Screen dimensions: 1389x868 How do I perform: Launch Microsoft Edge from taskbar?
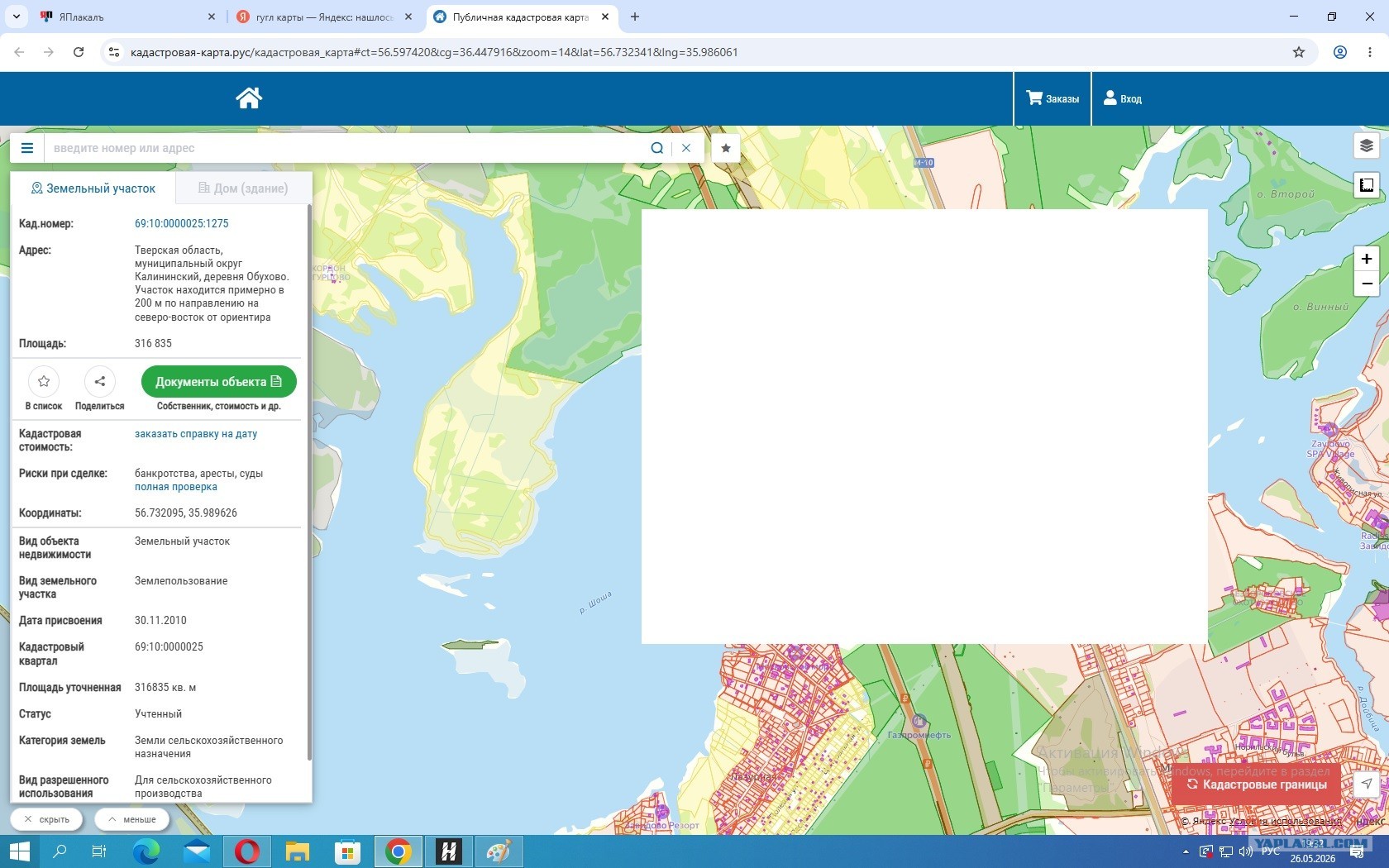[x=146, y=851]
